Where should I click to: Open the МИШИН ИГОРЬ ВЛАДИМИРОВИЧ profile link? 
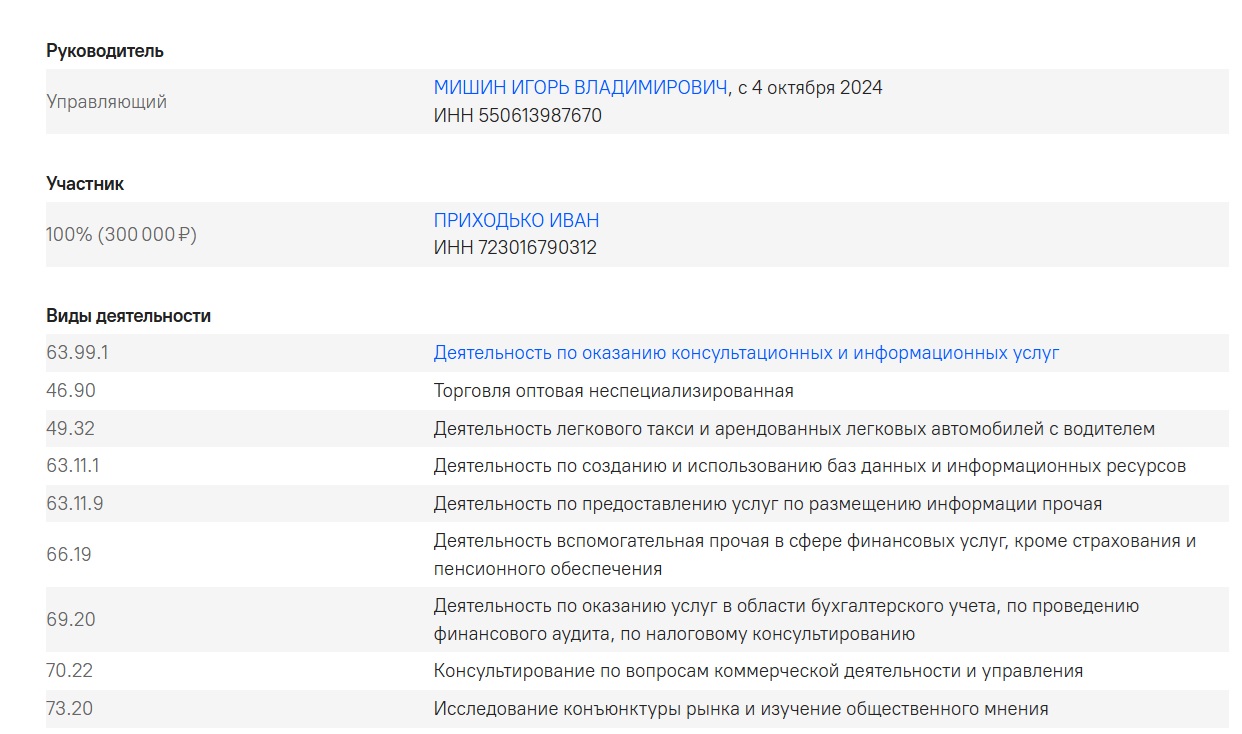(580, 88)
